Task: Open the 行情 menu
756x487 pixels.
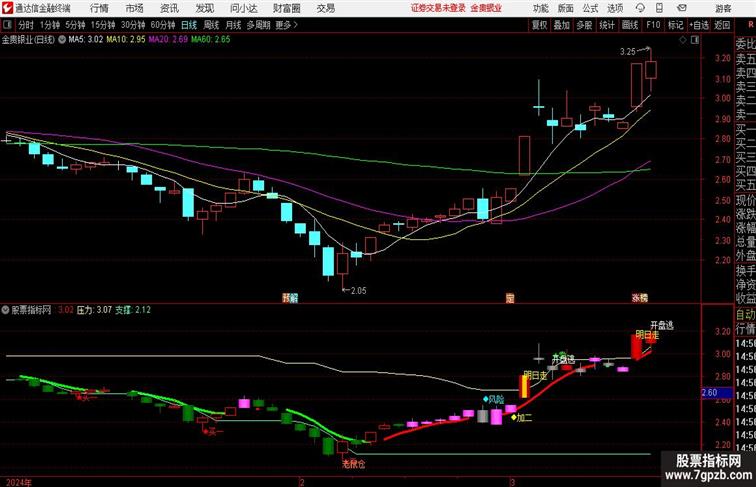Action: click(x=99, y=8)
